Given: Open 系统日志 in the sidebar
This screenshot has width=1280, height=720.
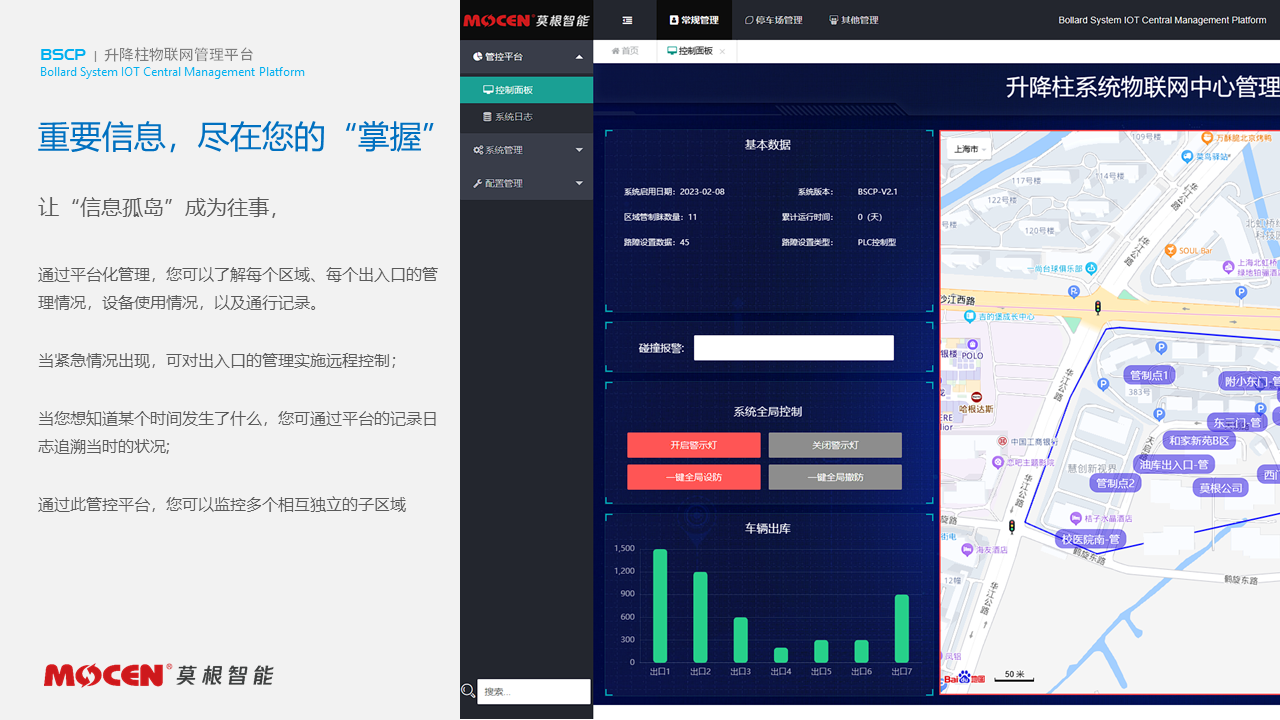Looking at the screenshot, I should tap(513, 117).
